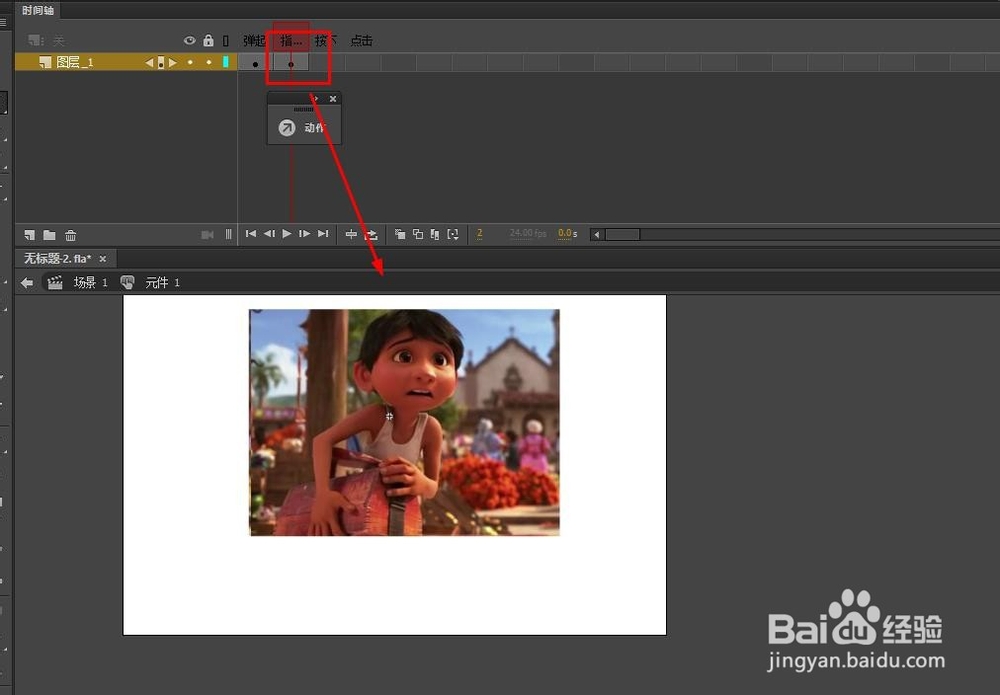Close the 无标题-2.fla document tab
Image resolution: width=1000 pixels, height=695 pixels.
pyautogui.click(x=103, y=259)
